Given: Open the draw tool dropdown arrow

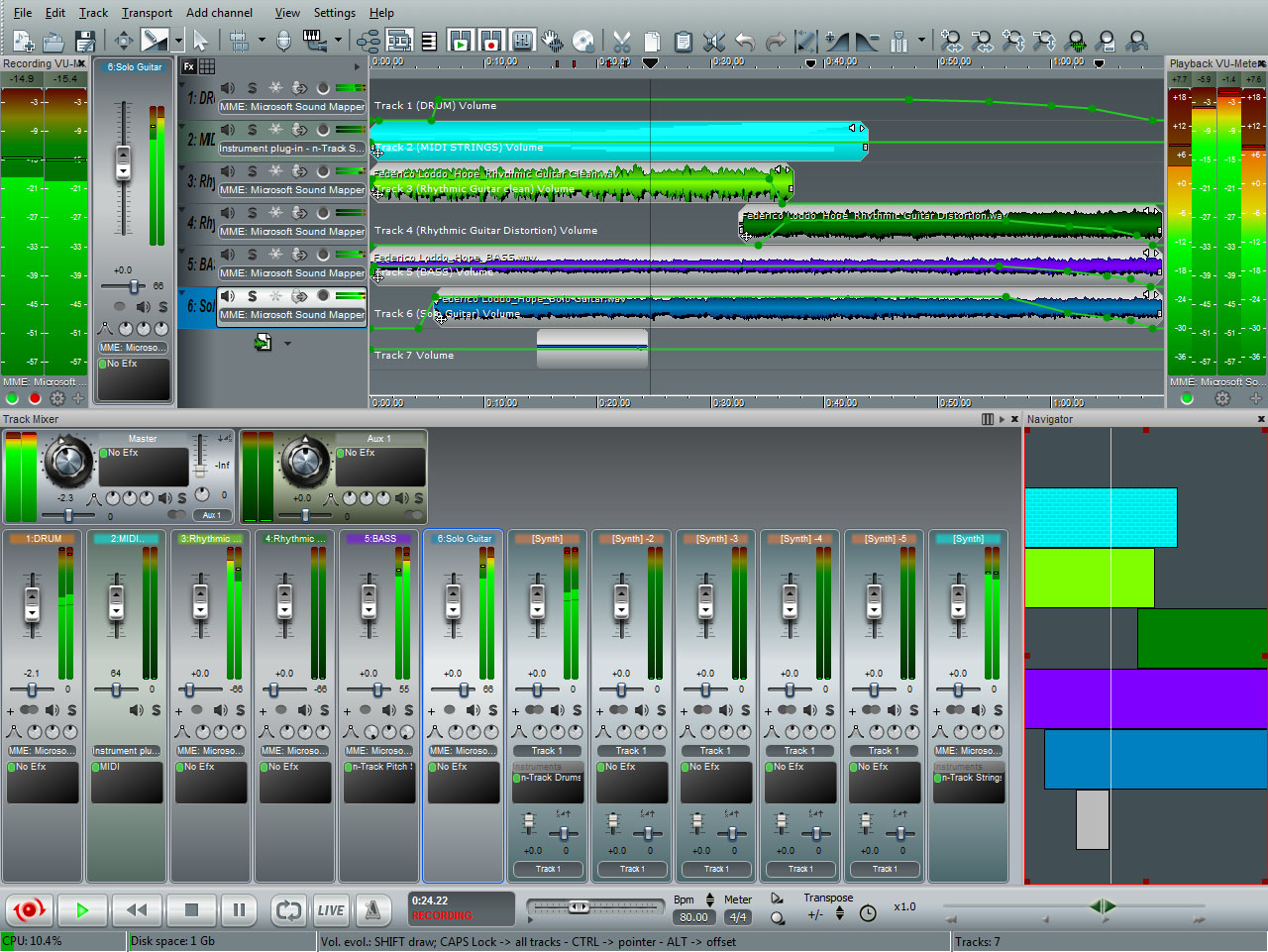Looking at the screenshot, I should [178, 41].
